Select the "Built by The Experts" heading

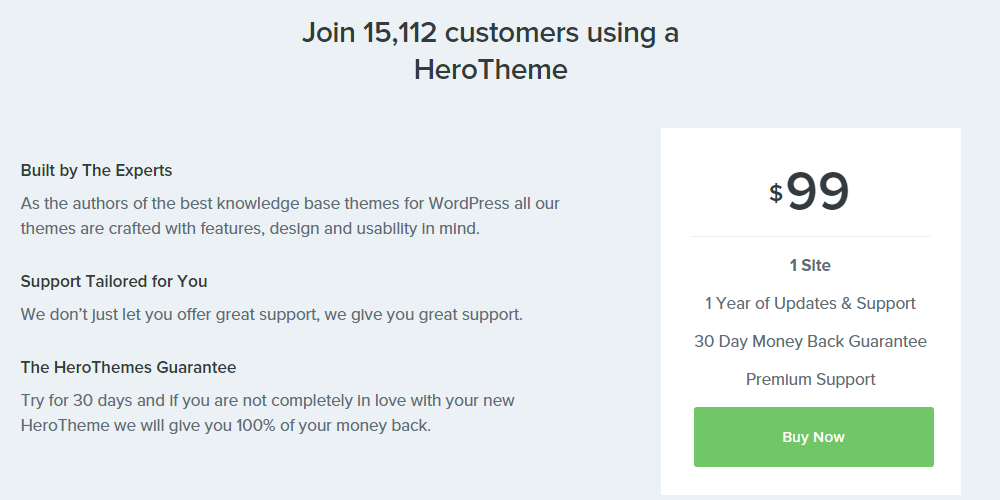click(96, 170)
